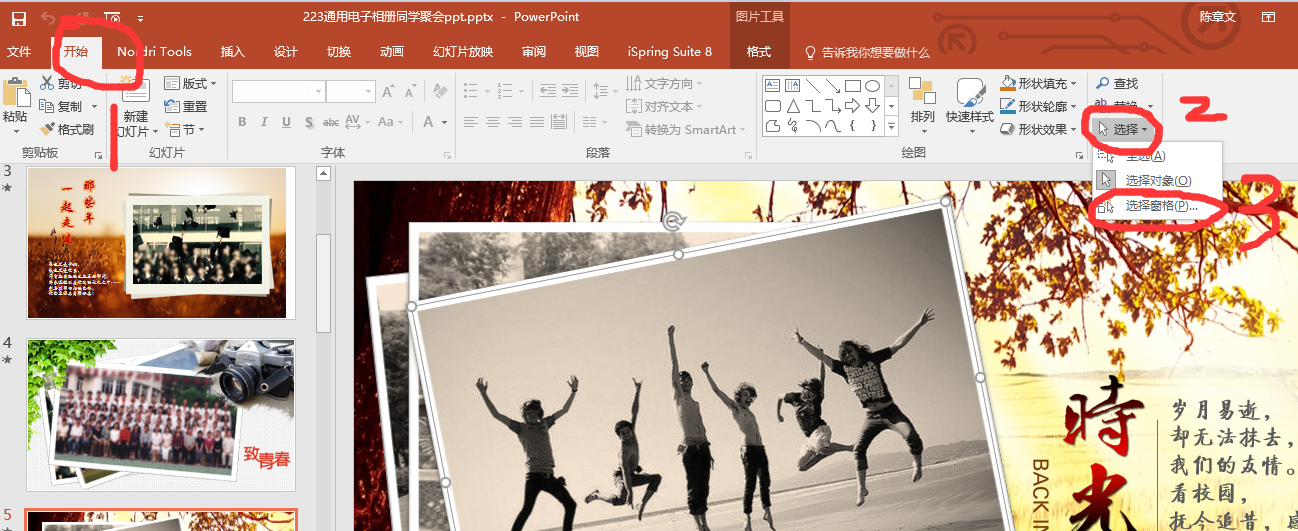Switch to the Design (设计) tab
Image resolution: width=1298 pixels, height=531 pixels.
[286, 52]
